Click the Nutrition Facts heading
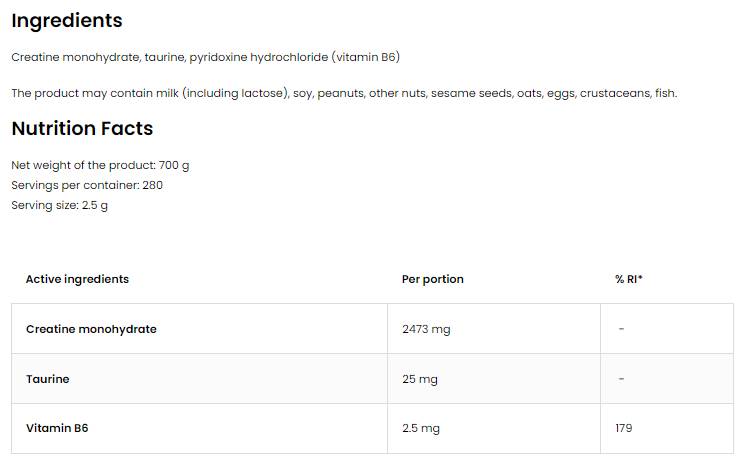 click(82, 129)
